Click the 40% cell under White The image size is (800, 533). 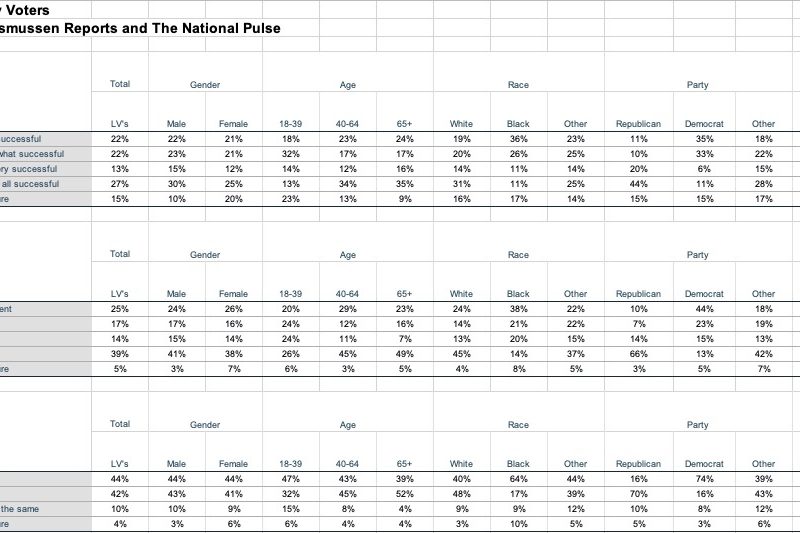(461, 480)
